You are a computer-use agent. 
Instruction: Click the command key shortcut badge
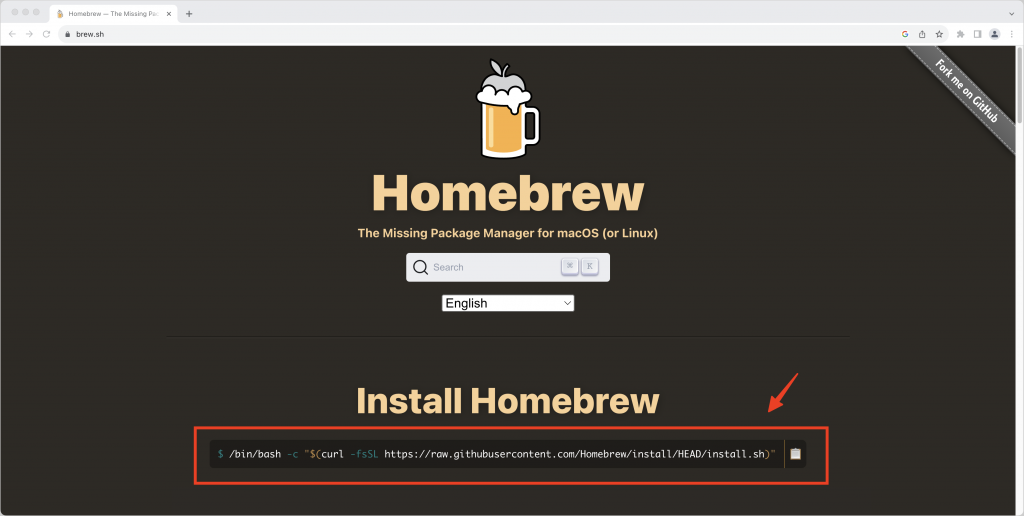pyautogui.click(x=569, y=266)
